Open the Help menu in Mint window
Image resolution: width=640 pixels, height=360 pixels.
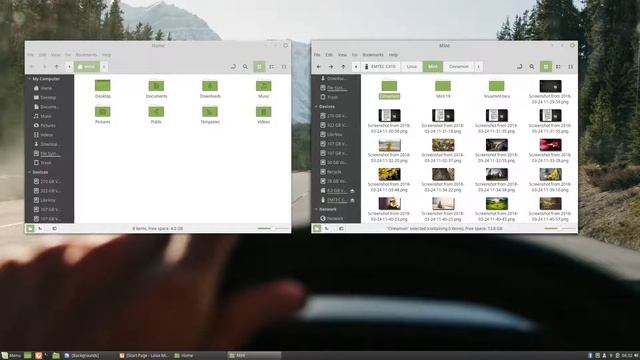coord(393,55)
